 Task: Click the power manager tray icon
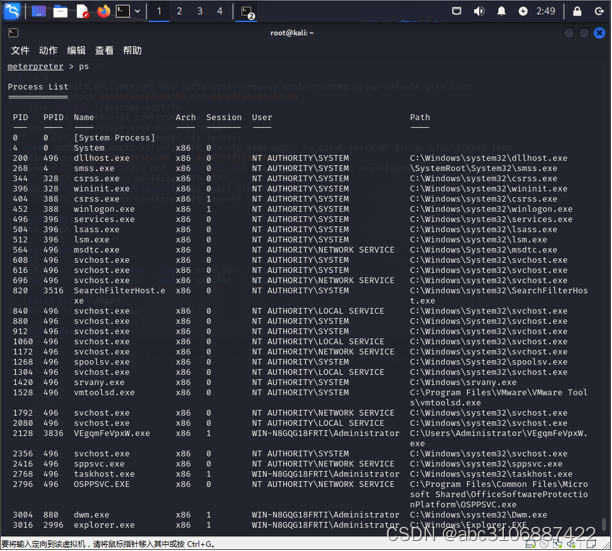[x=523, y=11]
